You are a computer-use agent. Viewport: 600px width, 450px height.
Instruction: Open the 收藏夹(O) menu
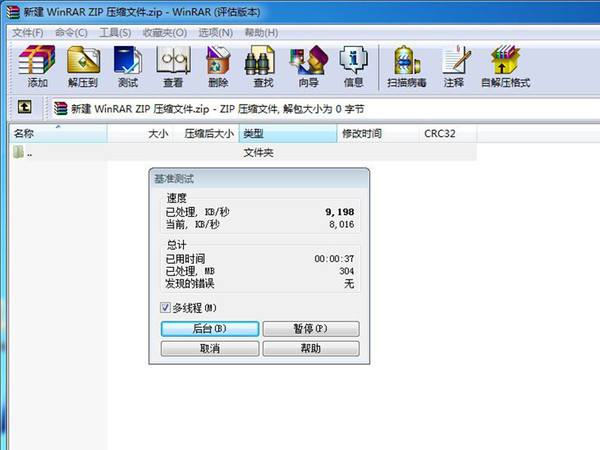[x=165, y=33]
